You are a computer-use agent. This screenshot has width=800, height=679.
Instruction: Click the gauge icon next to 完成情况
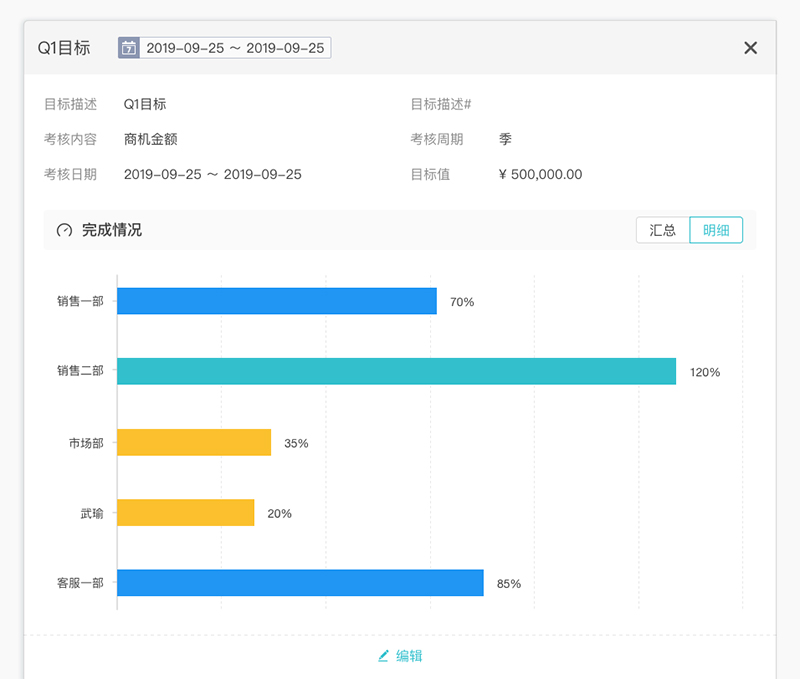(65, 230)
